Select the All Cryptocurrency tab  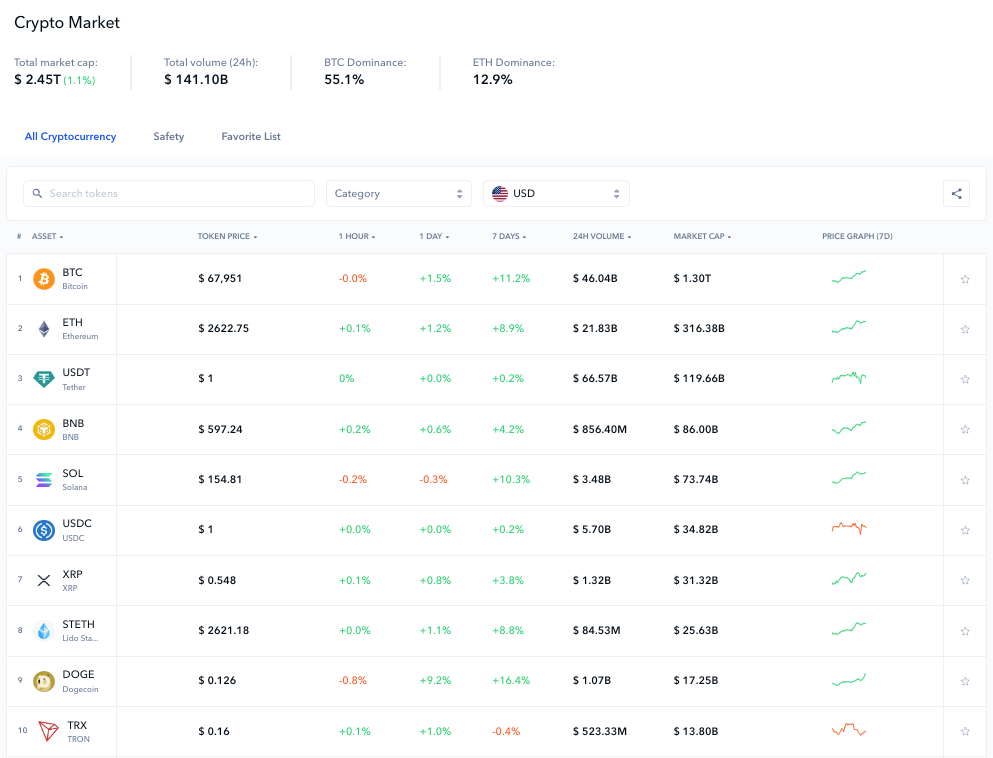pyautogui.click(x=70, y=136)
